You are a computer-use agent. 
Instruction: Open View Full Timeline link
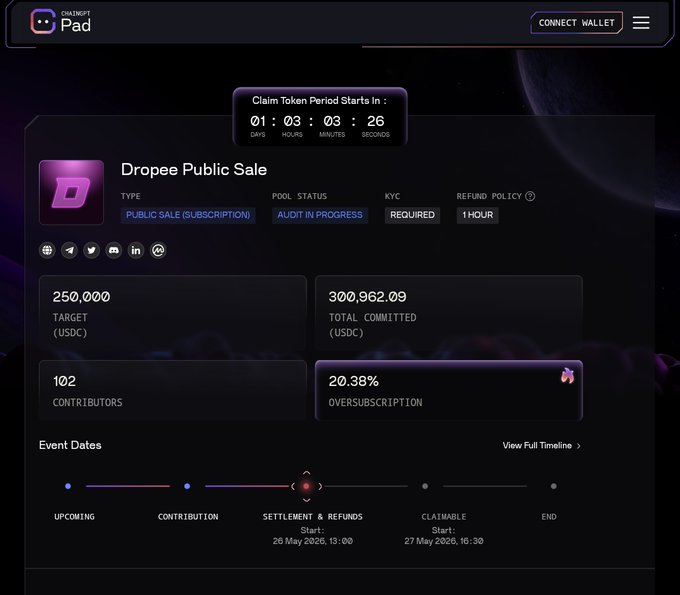[x=542, y=445]
